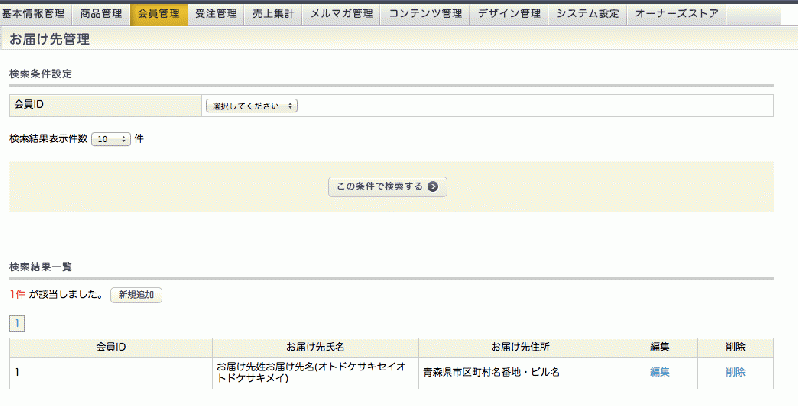Click the お届け先氏名 cell in the result row
798x406 pixels.
tap(313, 372)
